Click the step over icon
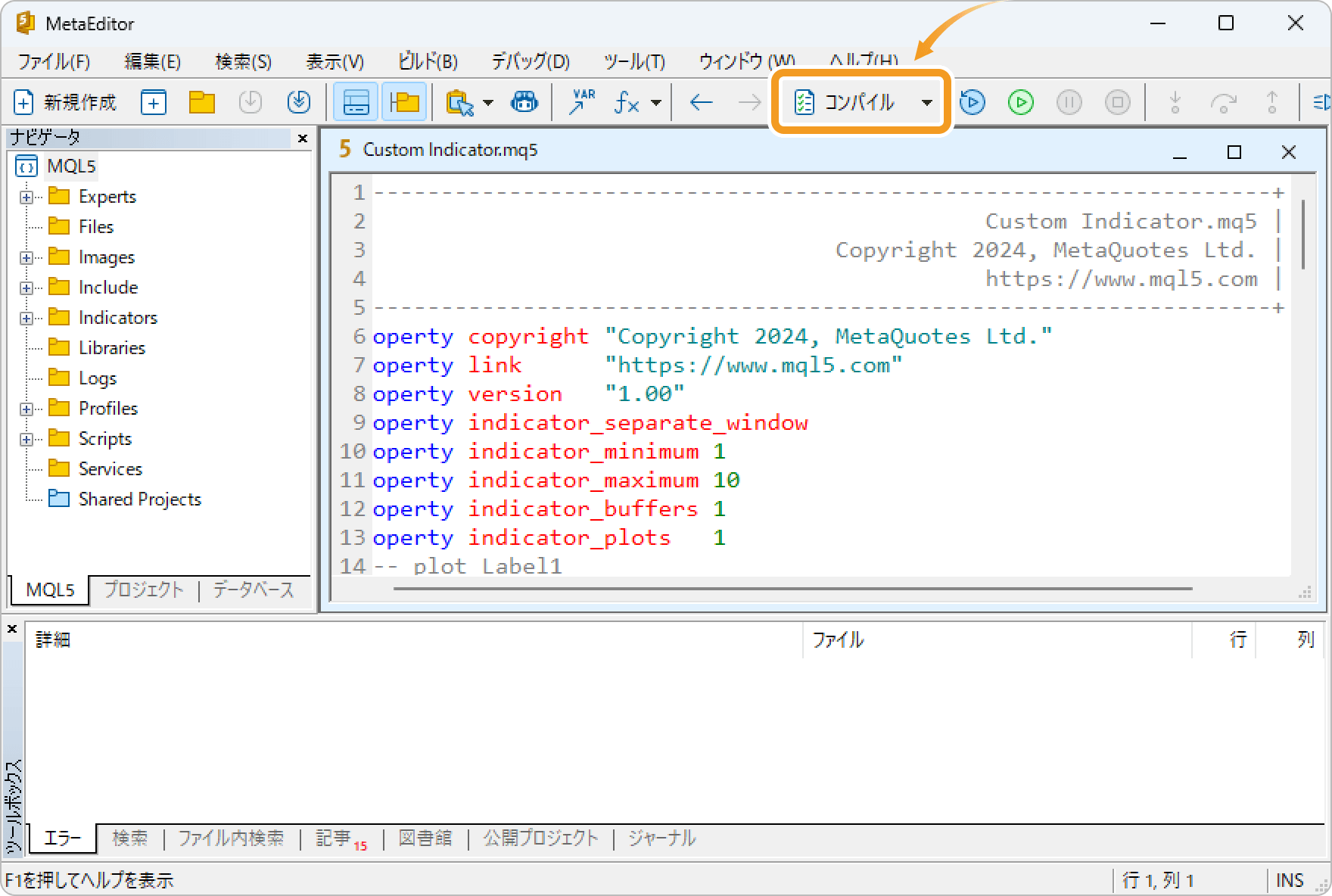Viewport: 1332px width, 896px height. 1224,102
